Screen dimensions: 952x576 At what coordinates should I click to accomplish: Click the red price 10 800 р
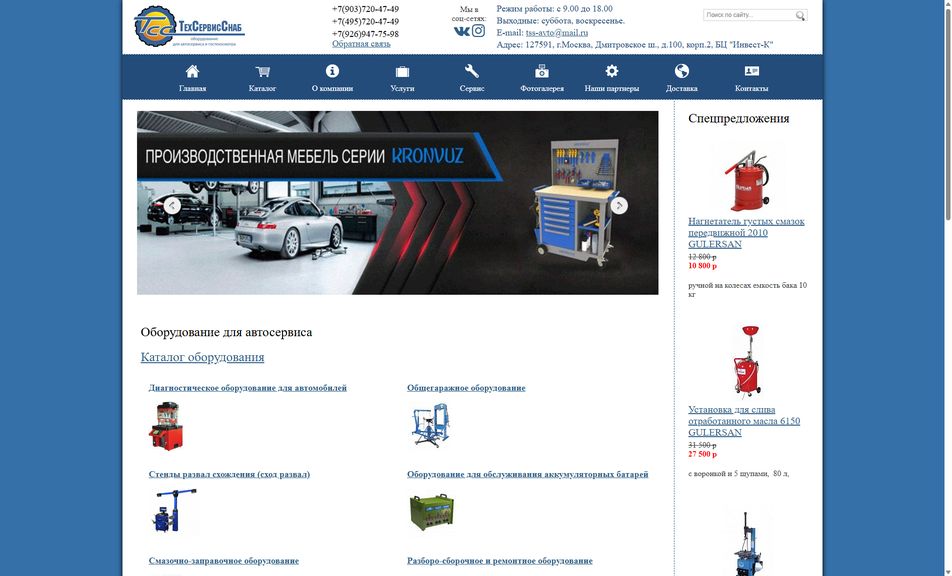pyautogui.click(x=702, y=266)
